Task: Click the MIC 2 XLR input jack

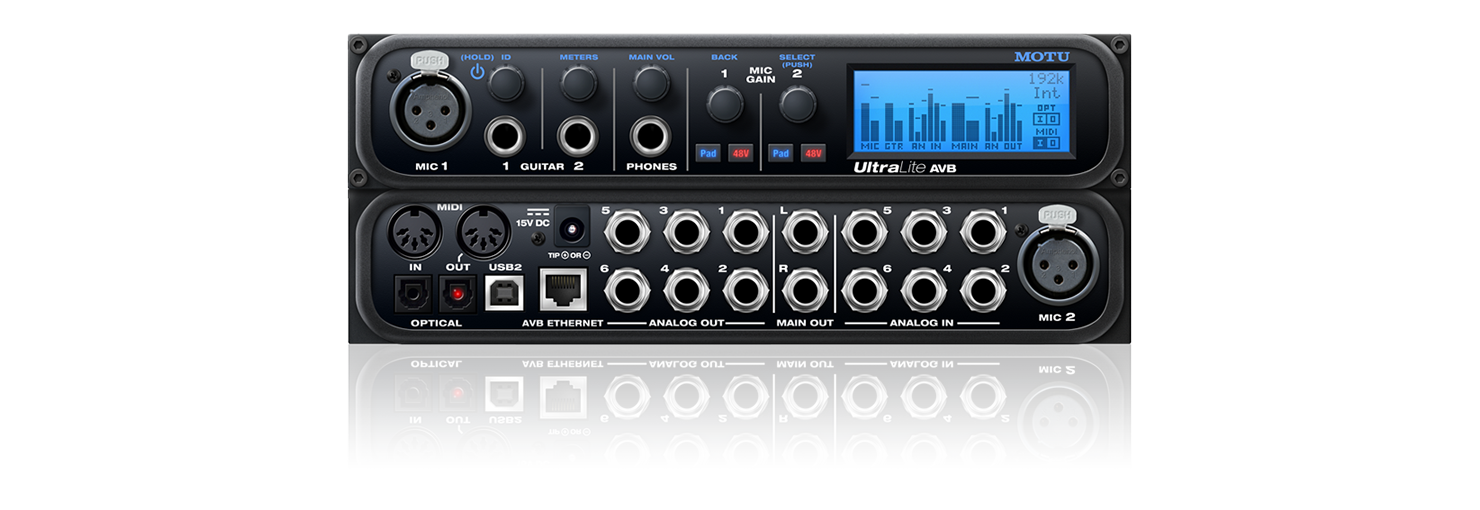Action: [1057, 264]
